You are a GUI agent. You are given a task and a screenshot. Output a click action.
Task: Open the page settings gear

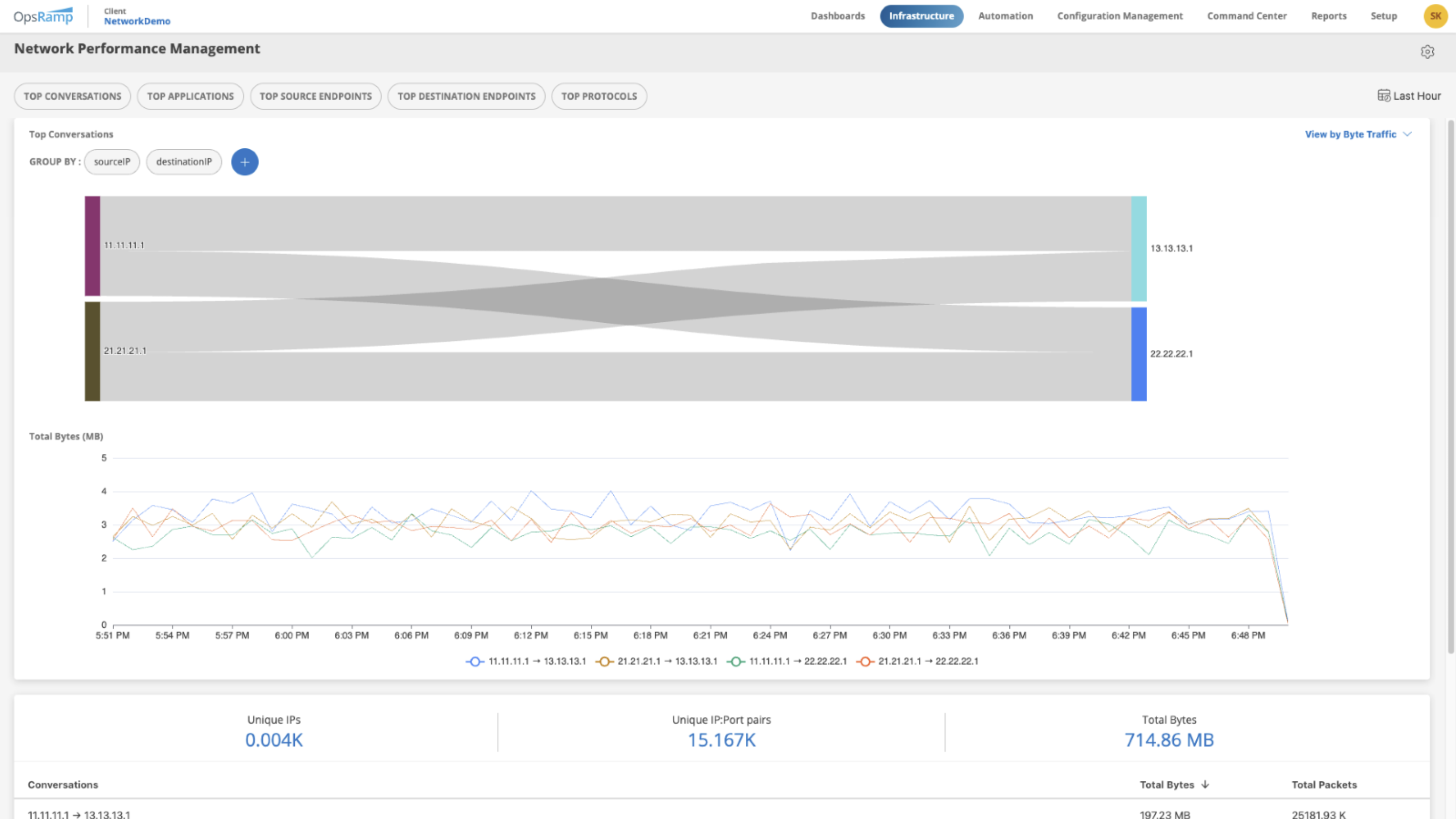point(1428,51)
